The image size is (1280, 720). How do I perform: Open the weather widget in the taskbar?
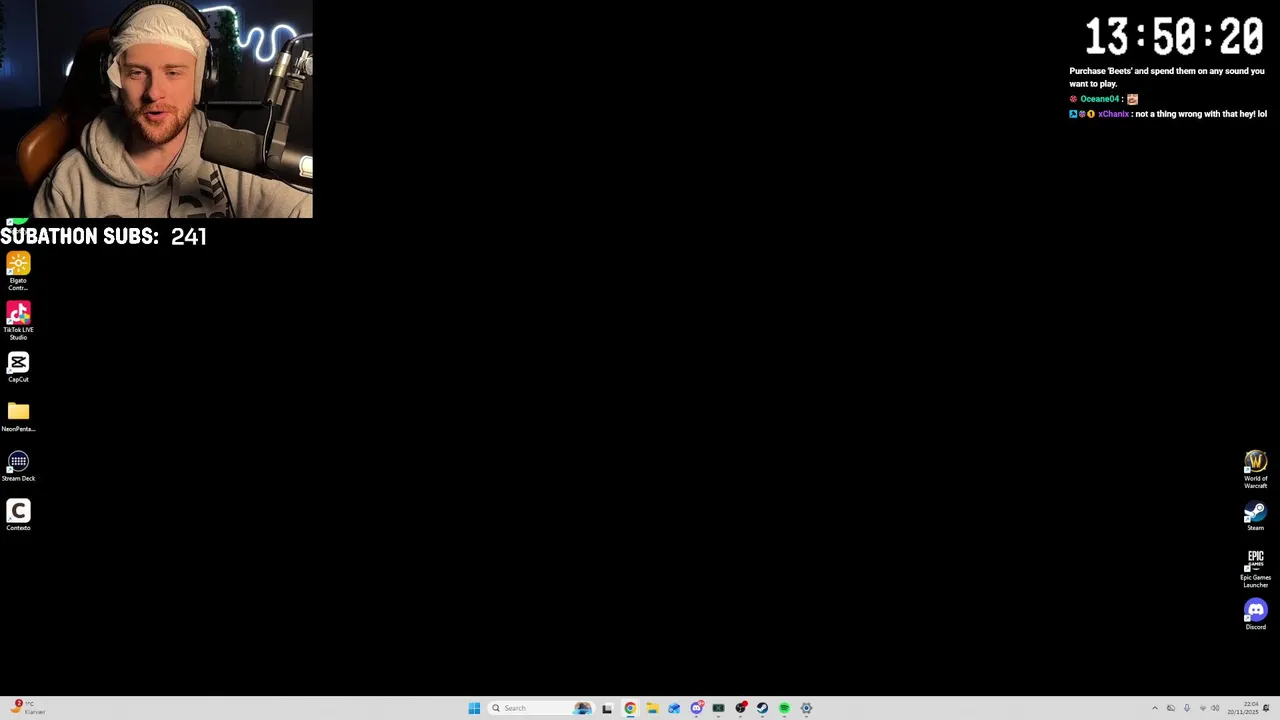tap(28, 707)
